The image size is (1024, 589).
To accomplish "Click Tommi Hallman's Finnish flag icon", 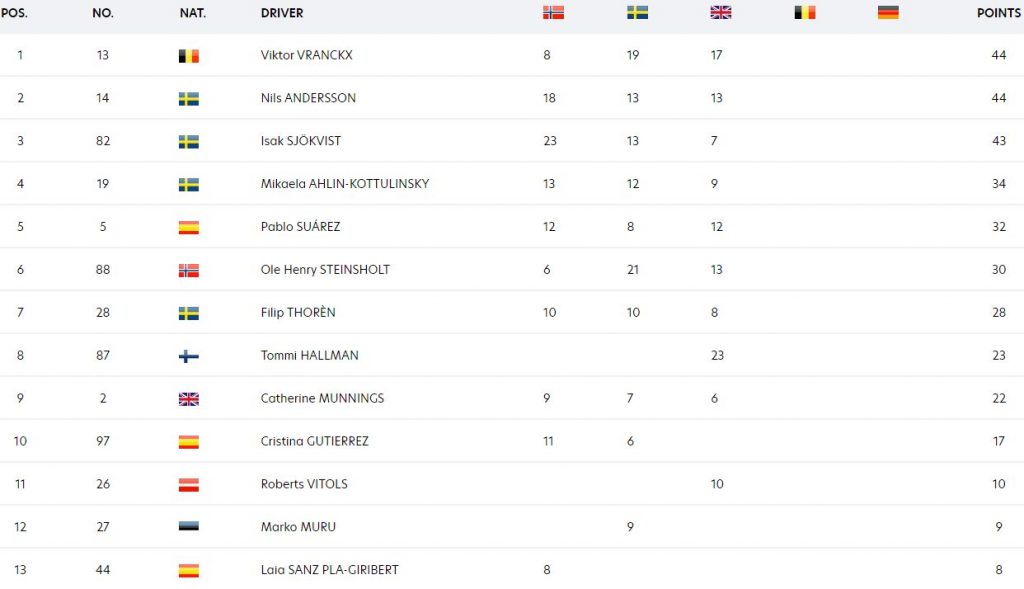I will (189, 356).
